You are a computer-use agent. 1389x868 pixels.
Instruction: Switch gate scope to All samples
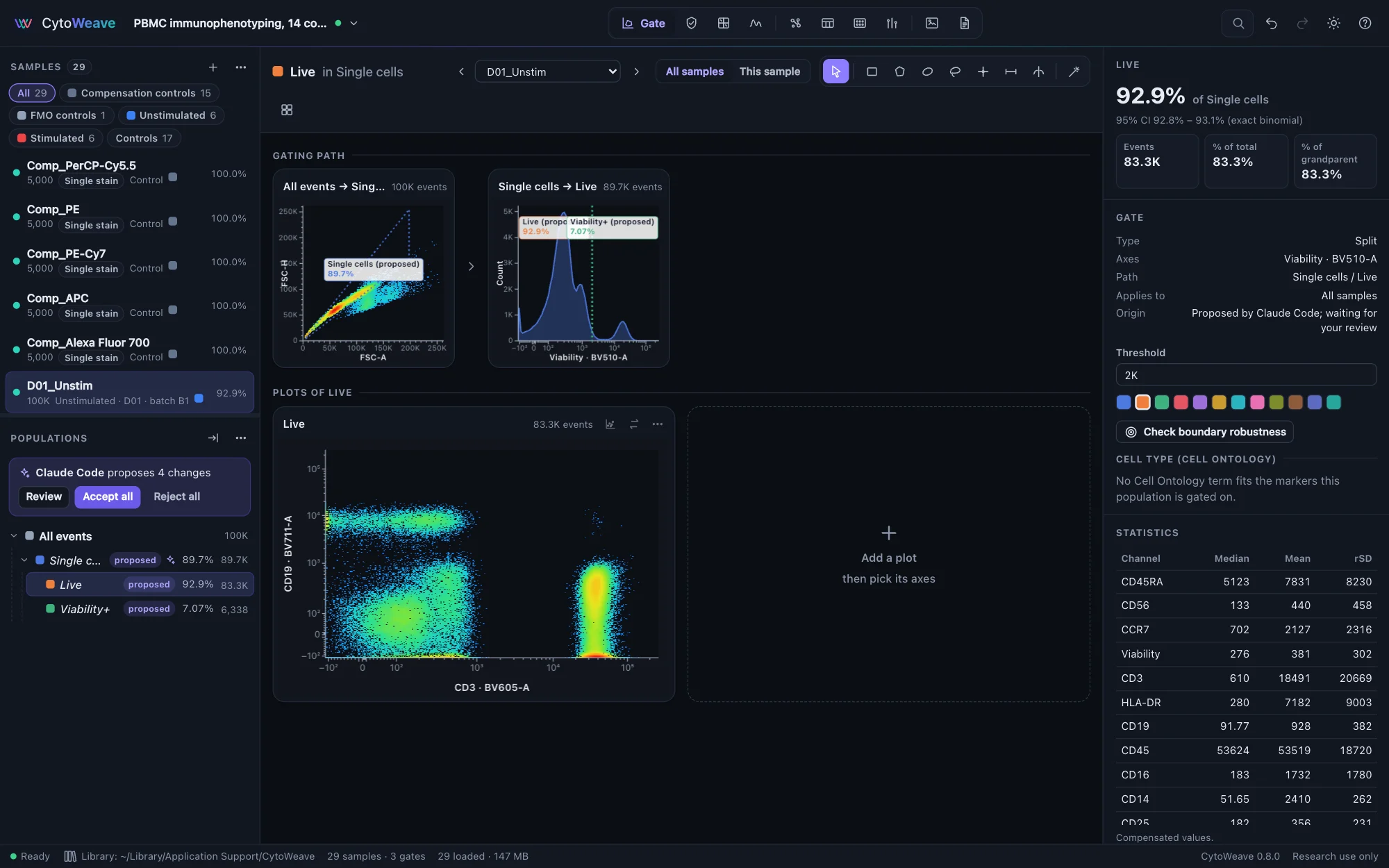694,72
